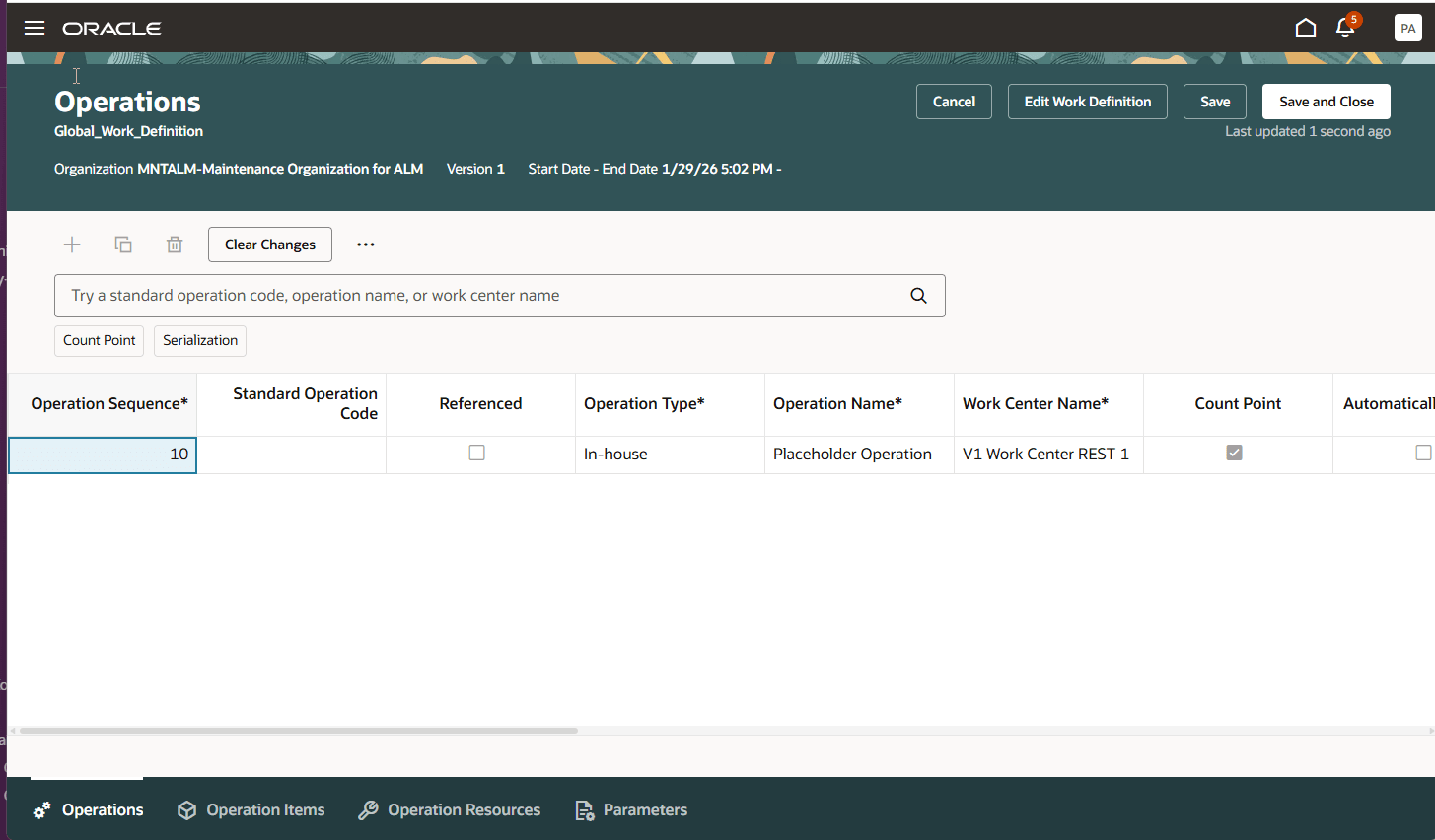This screenshot has height=840, width=1435.
Task: Toggle the Referenced checkbox for sequence 10
Action: 477,452
